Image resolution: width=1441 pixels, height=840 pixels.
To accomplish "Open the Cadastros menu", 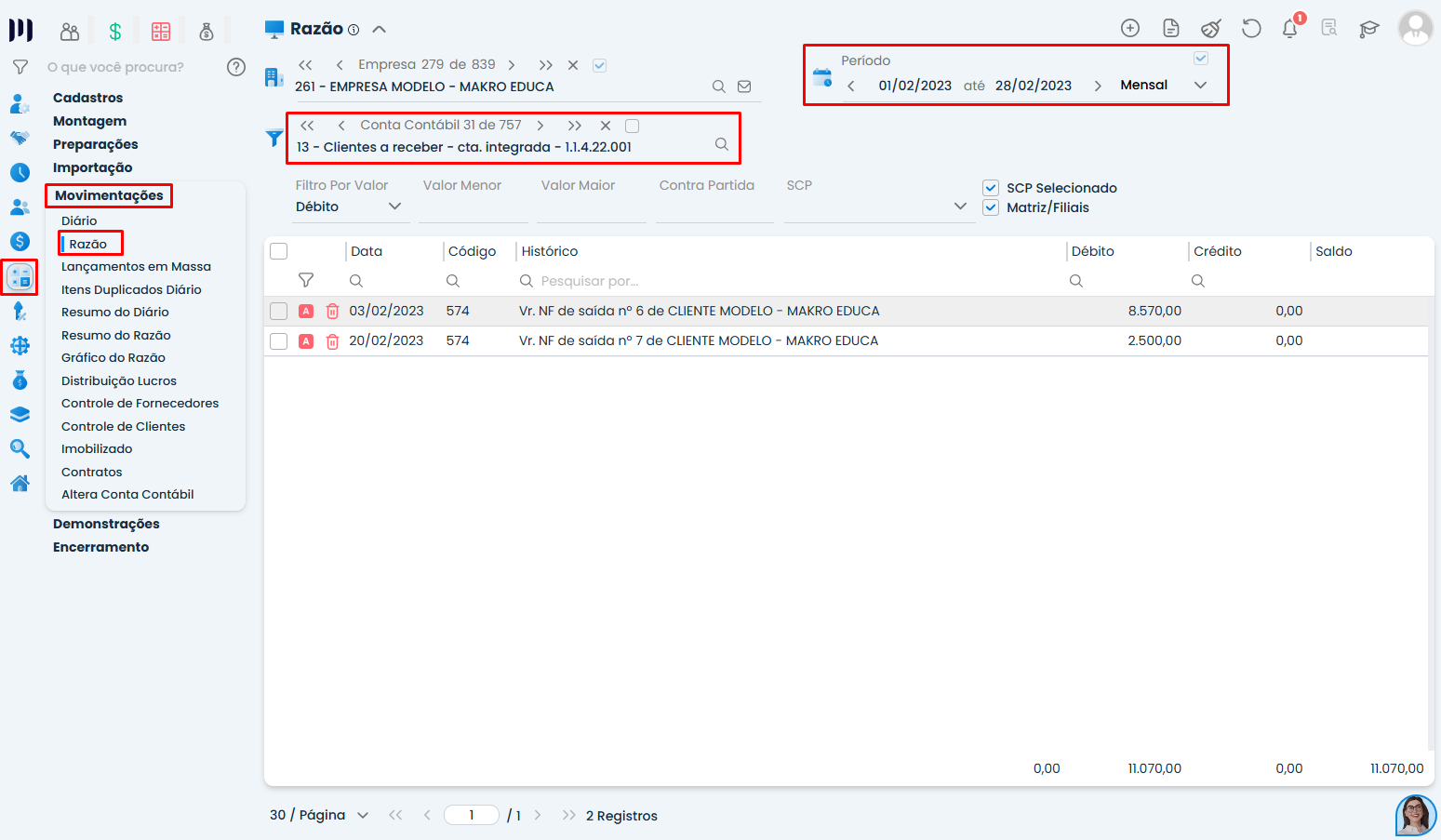I will pyautogui.click(x=87, y=98).
